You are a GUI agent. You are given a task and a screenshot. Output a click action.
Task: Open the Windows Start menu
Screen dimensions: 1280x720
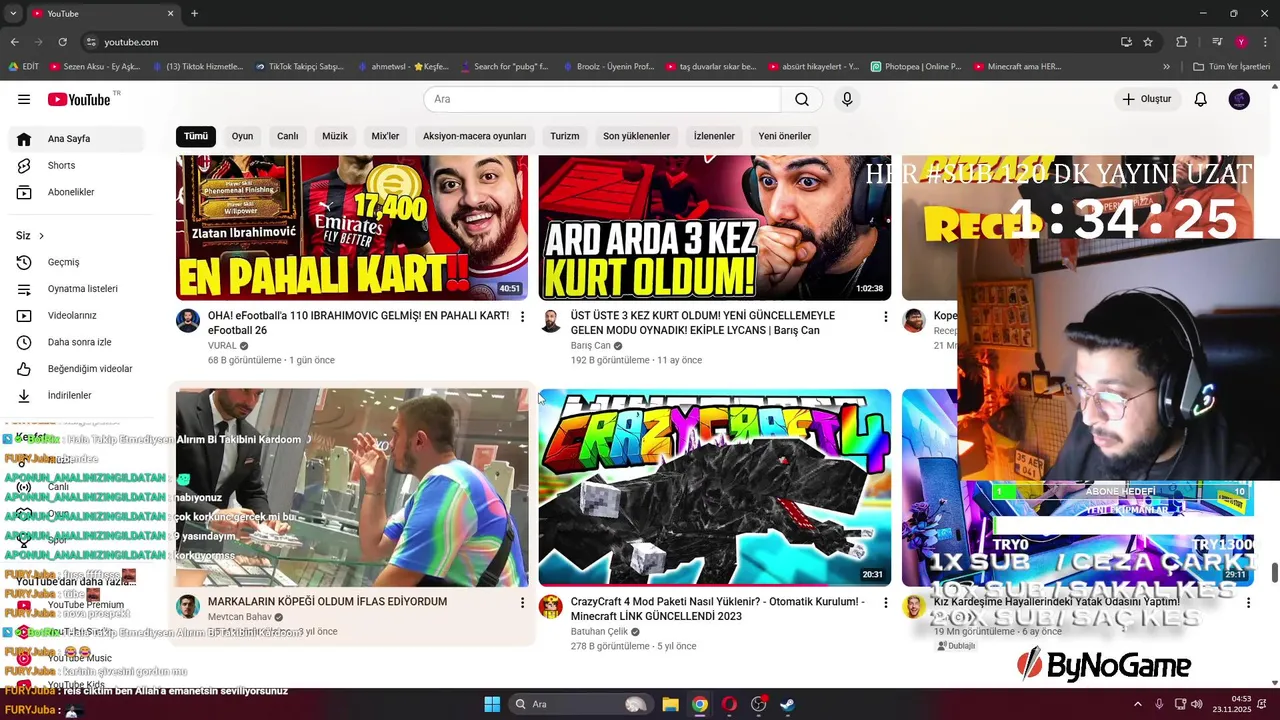pos(492,704)
